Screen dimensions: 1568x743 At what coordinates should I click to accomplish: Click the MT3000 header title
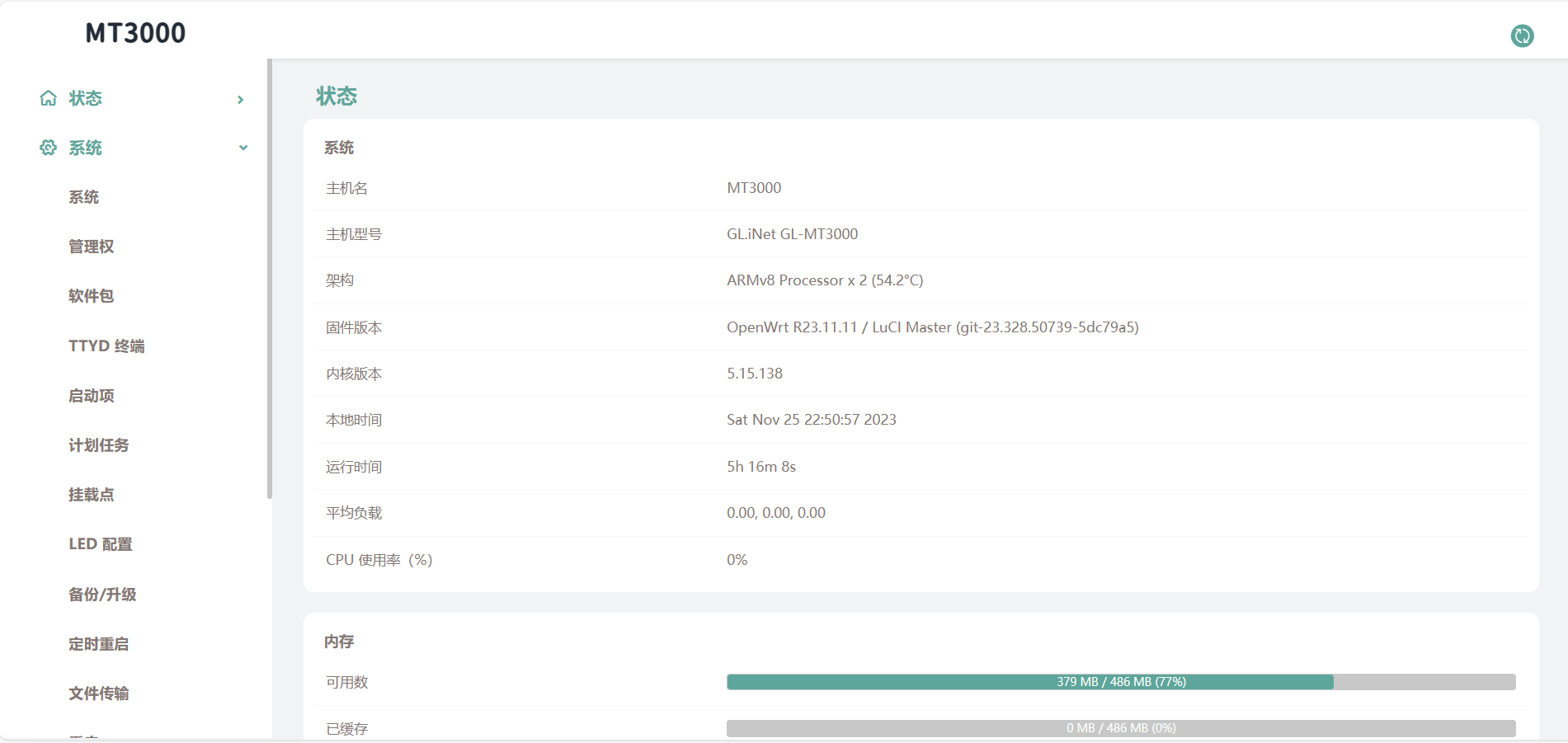[x=135, y=33]
